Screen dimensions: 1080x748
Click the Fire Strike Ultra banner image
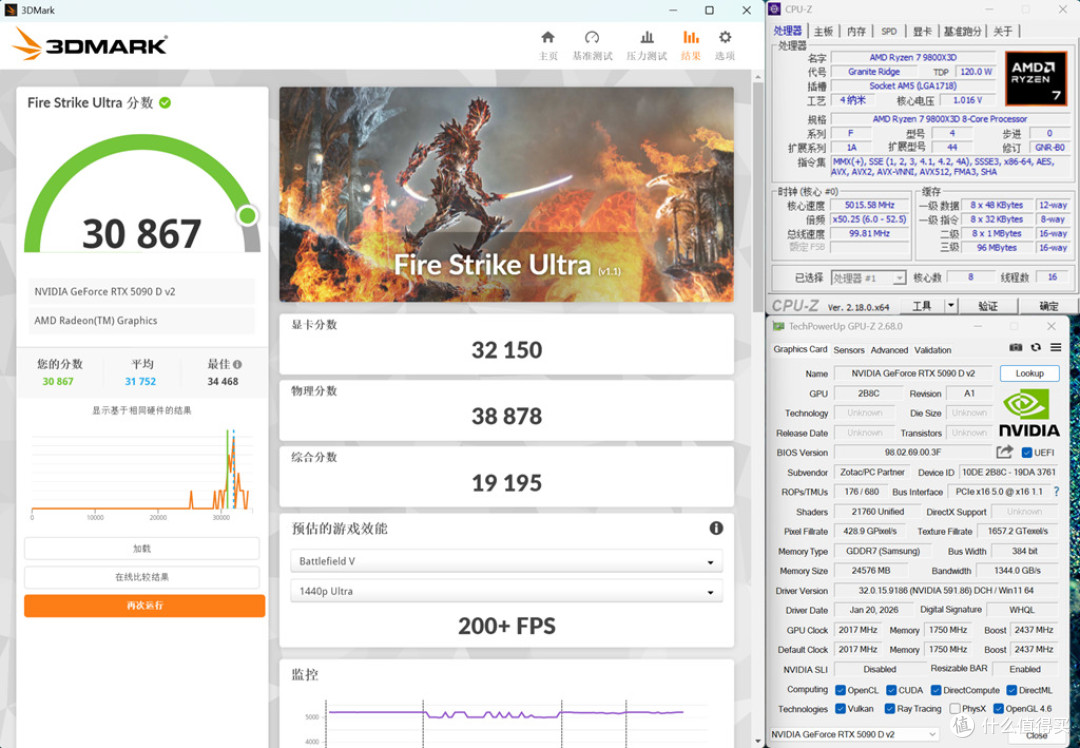506,194
